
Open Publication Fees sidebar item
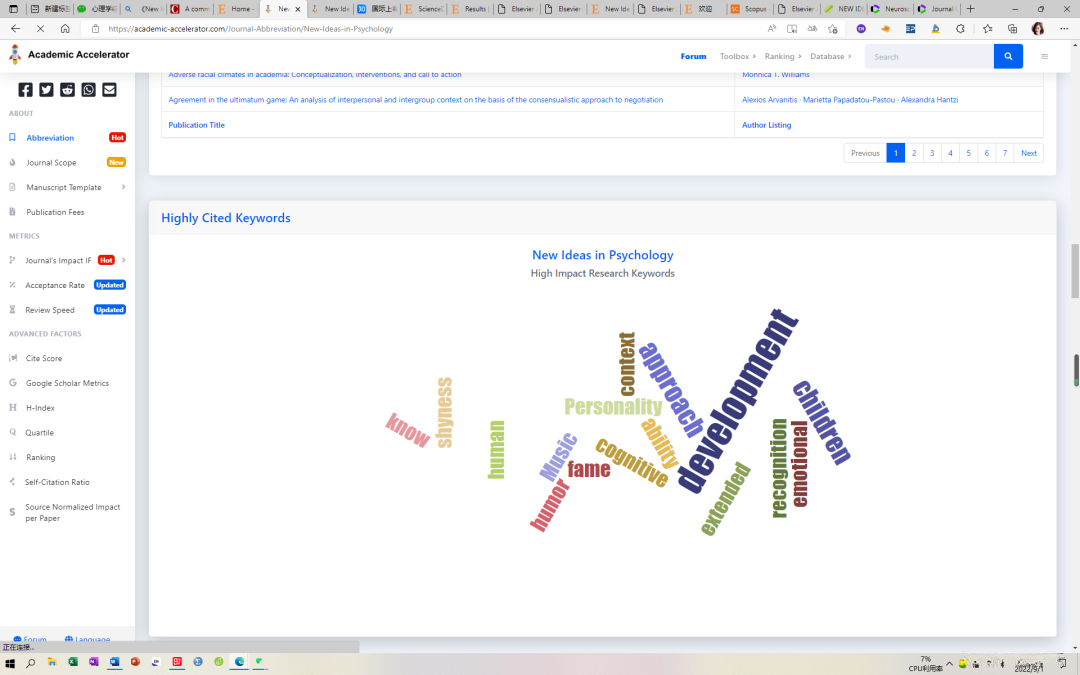click(55, 212)
